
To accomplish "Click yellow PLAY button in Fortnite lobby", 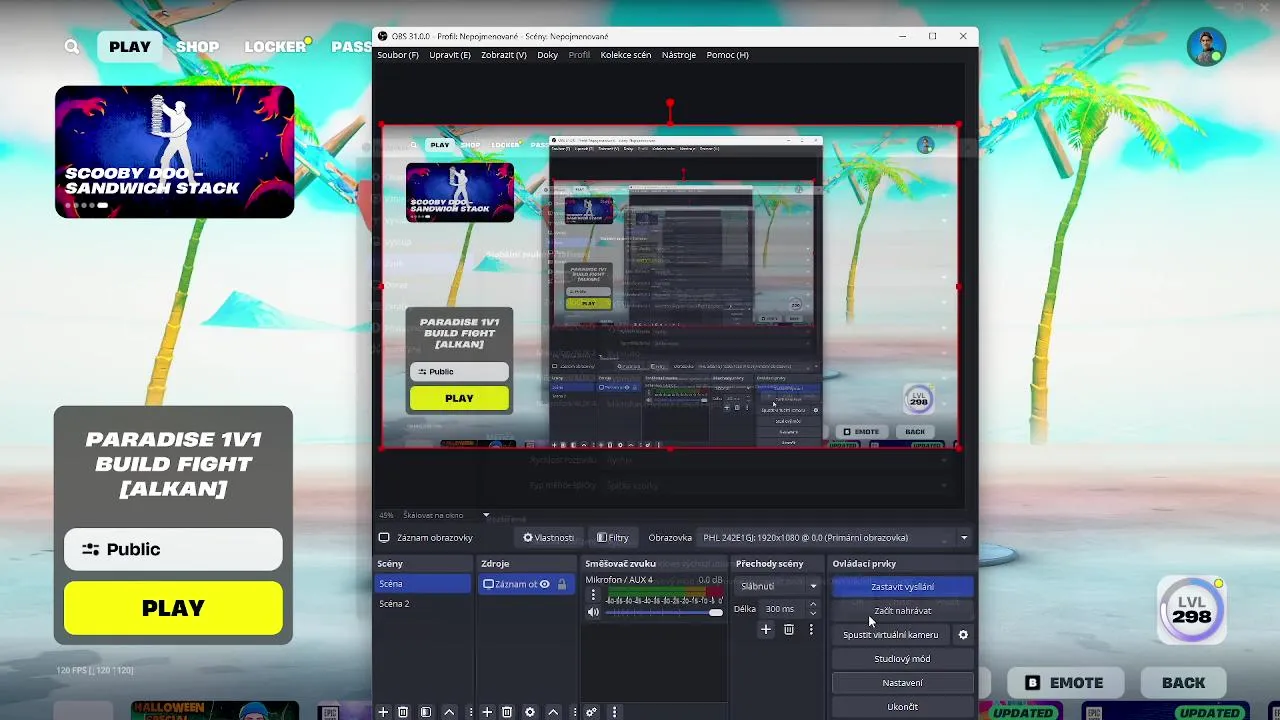I will [173, 608].
